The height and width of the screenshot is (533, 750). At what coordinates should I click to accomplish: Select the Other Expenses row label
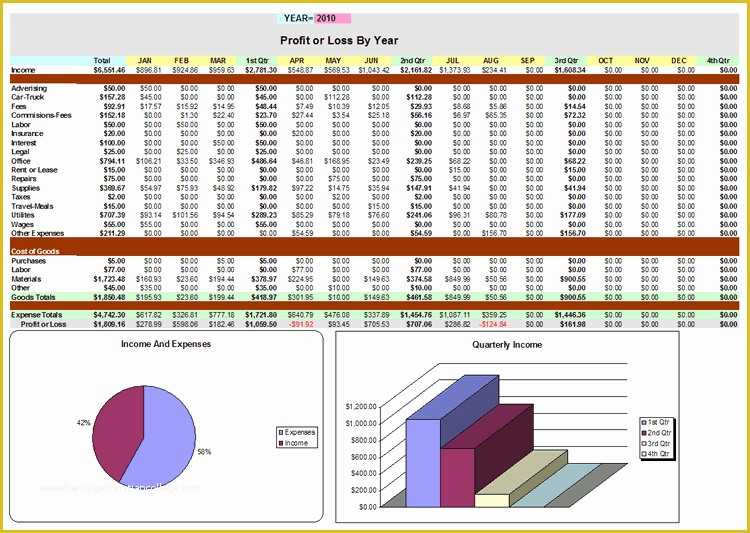(x=38, y=233)
